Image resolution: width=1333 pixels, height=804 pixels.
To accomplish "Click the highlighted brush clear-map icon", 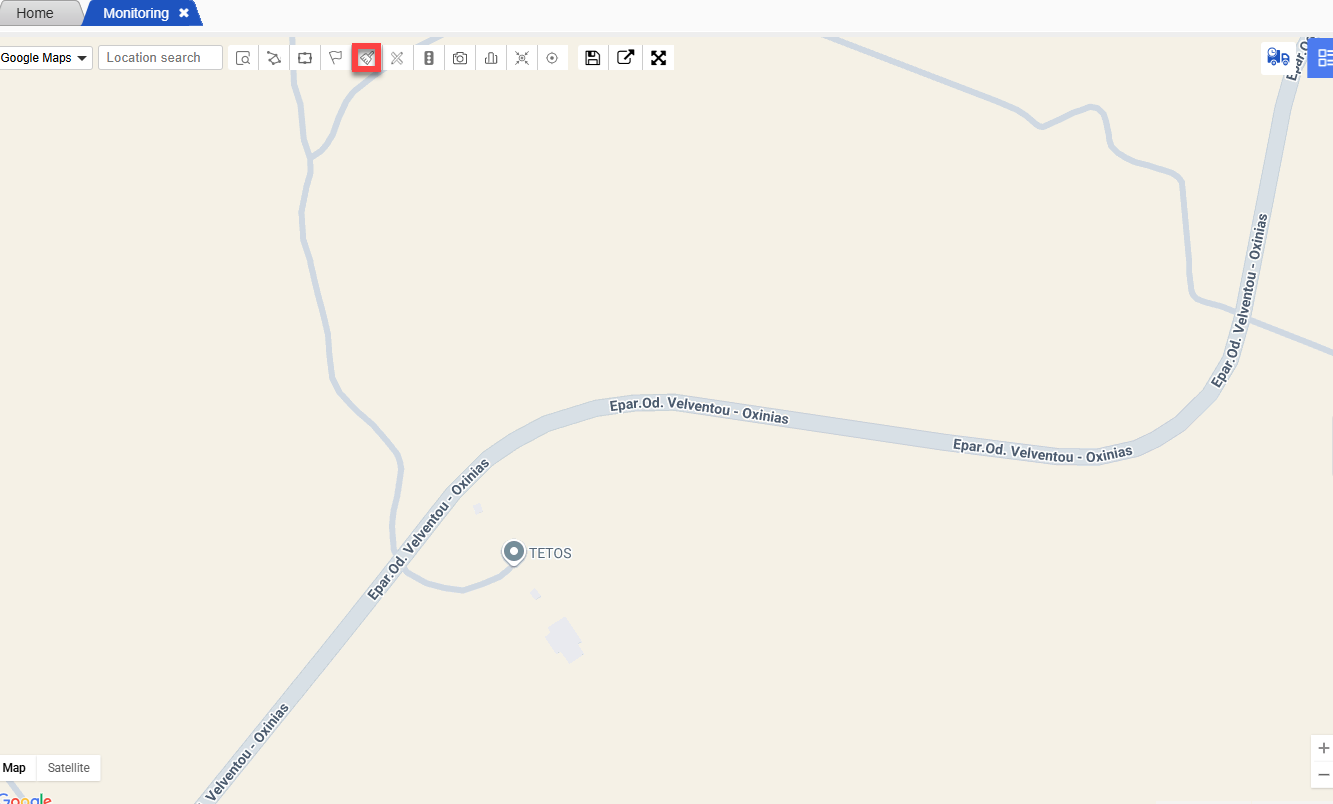I will 367,58.
